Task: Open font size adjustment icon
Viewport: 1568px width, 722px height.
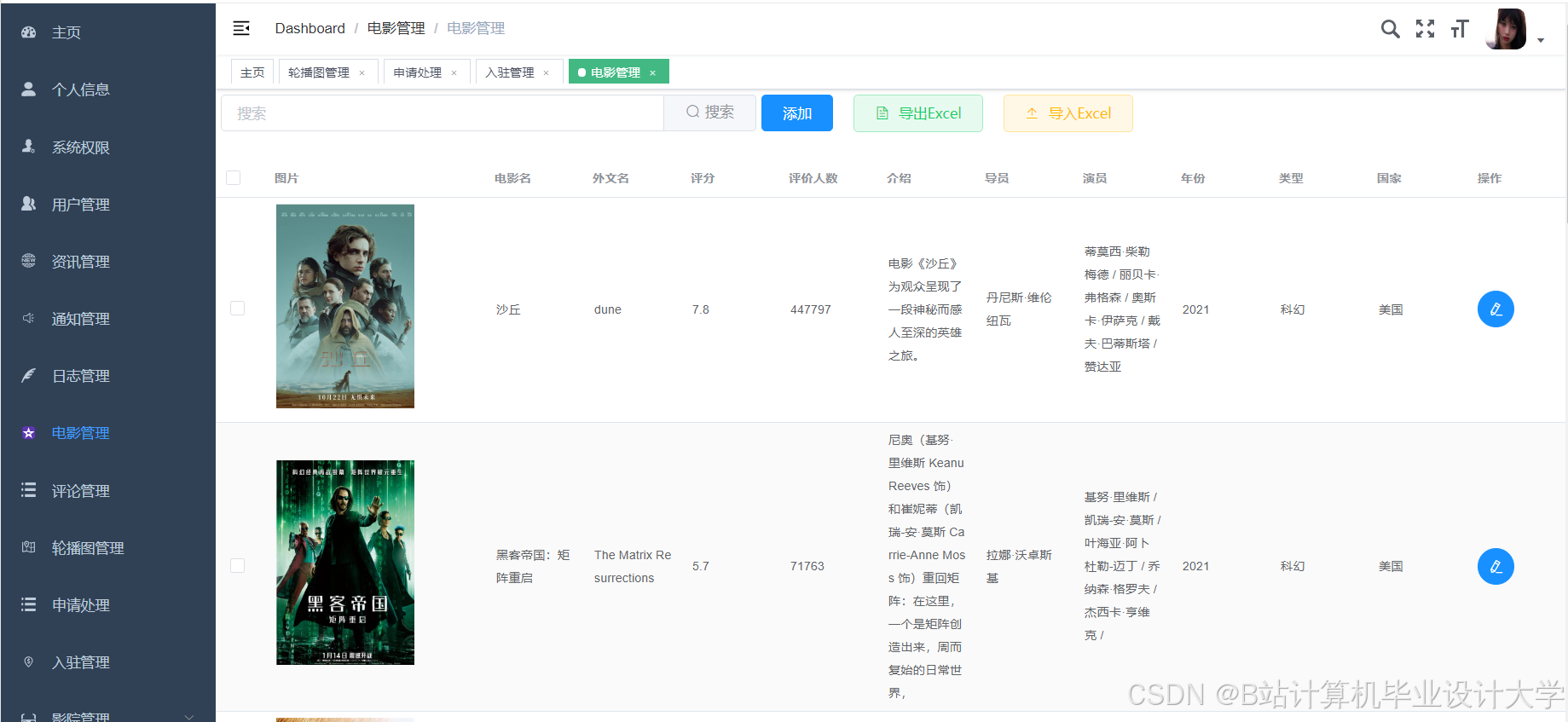Action: pyautogui.click(x=1460, y=29)
